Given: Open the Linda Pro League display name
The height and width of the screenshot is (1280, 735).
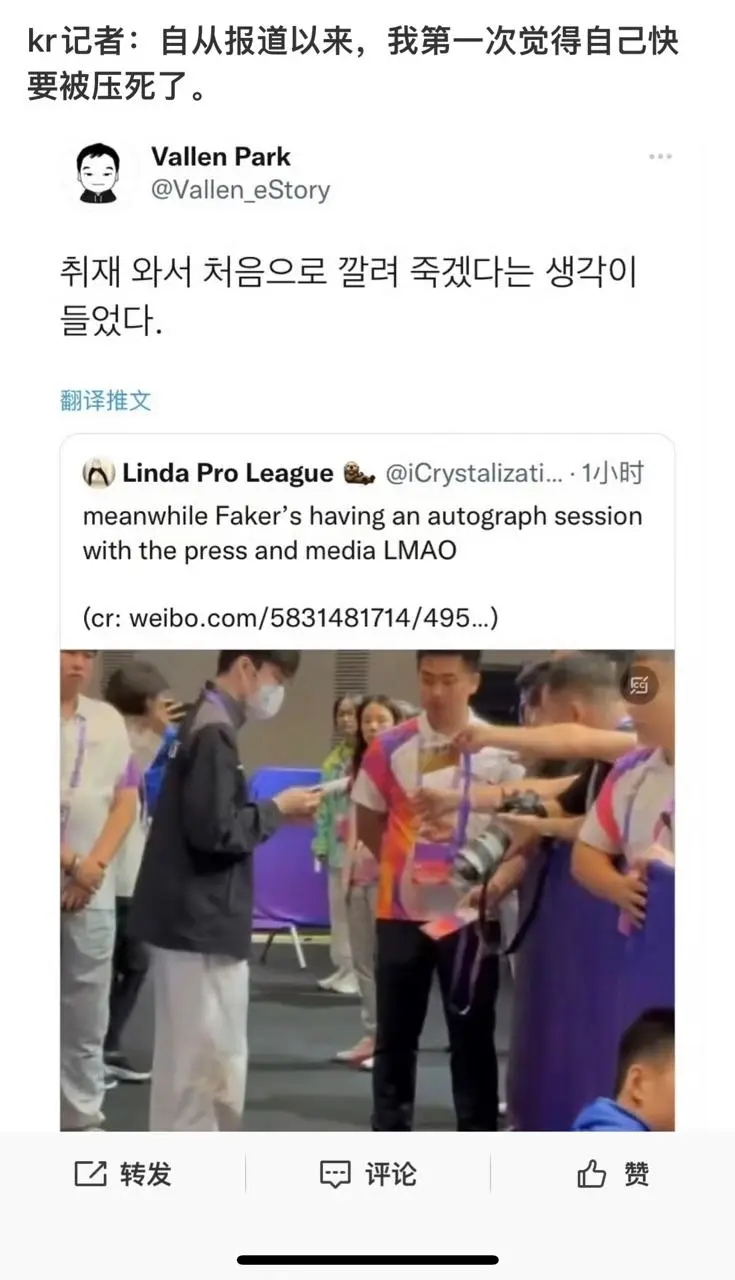Looking at the screenshot, I should 228,473.
